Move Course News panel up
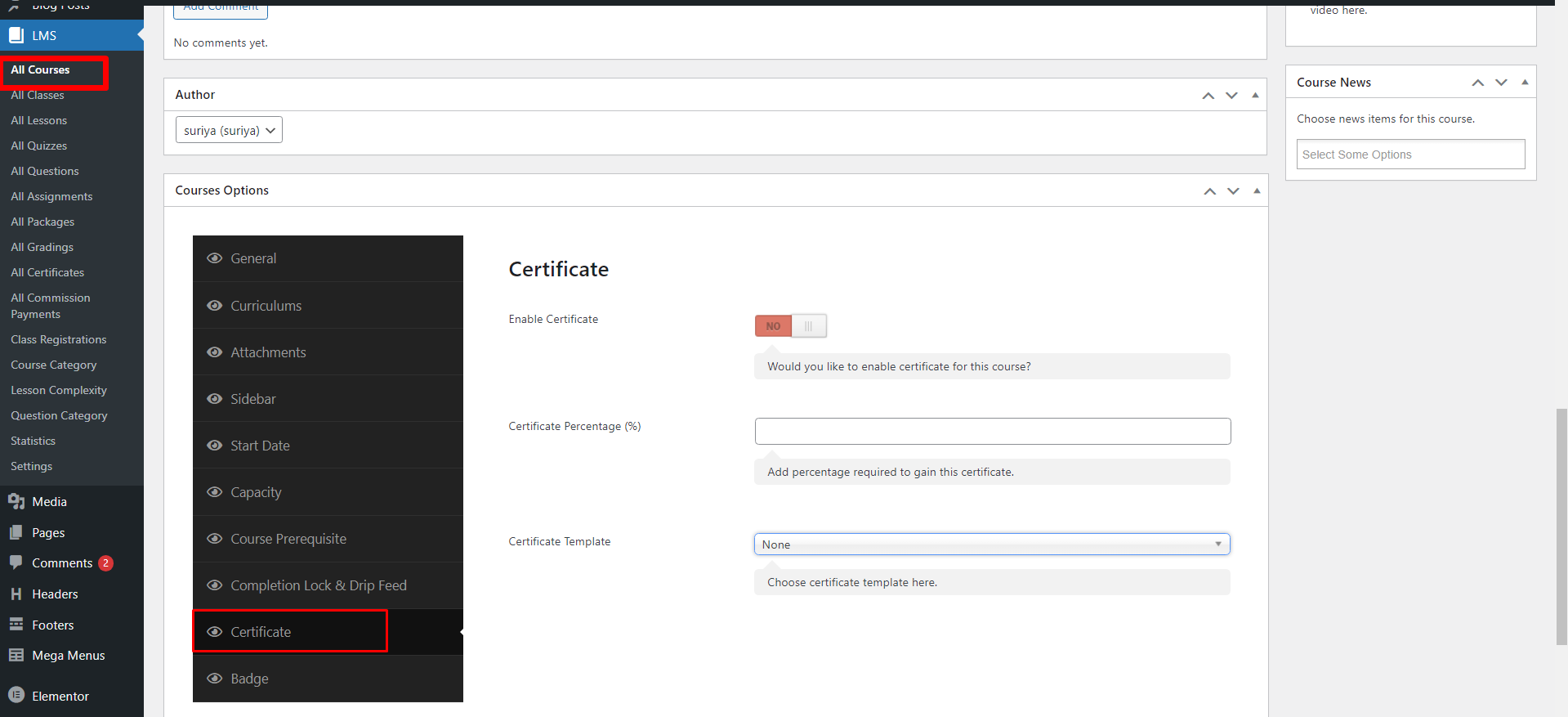1568x717 pixels. point(1477,83)
